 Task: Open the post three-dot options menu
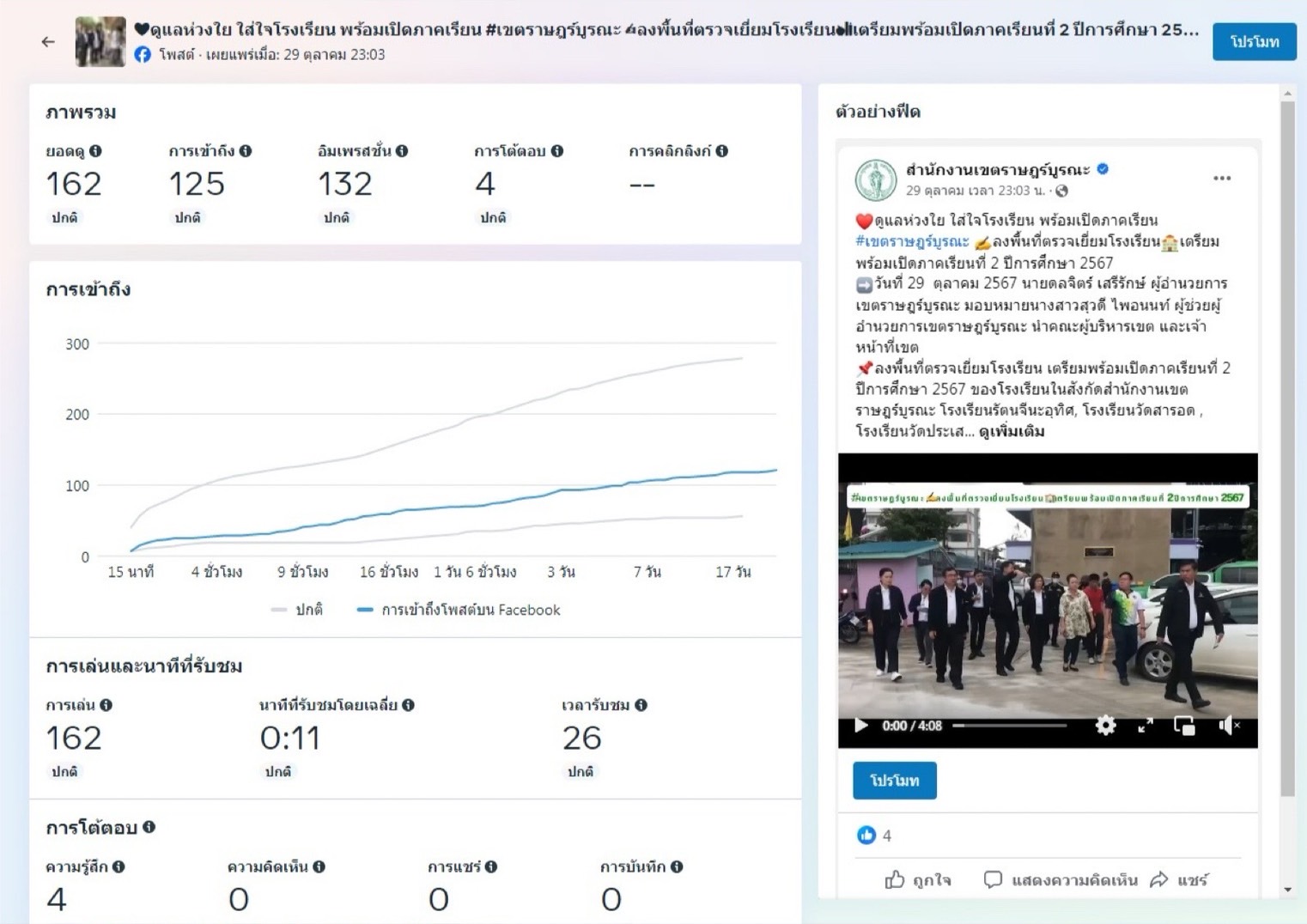click(1222, 179)
